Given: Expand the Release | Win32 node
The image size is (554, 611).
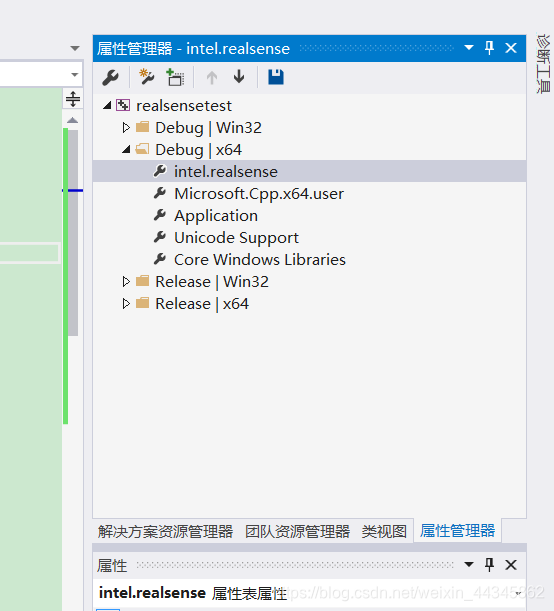Looking at the screenshot, I should point(126,281).
